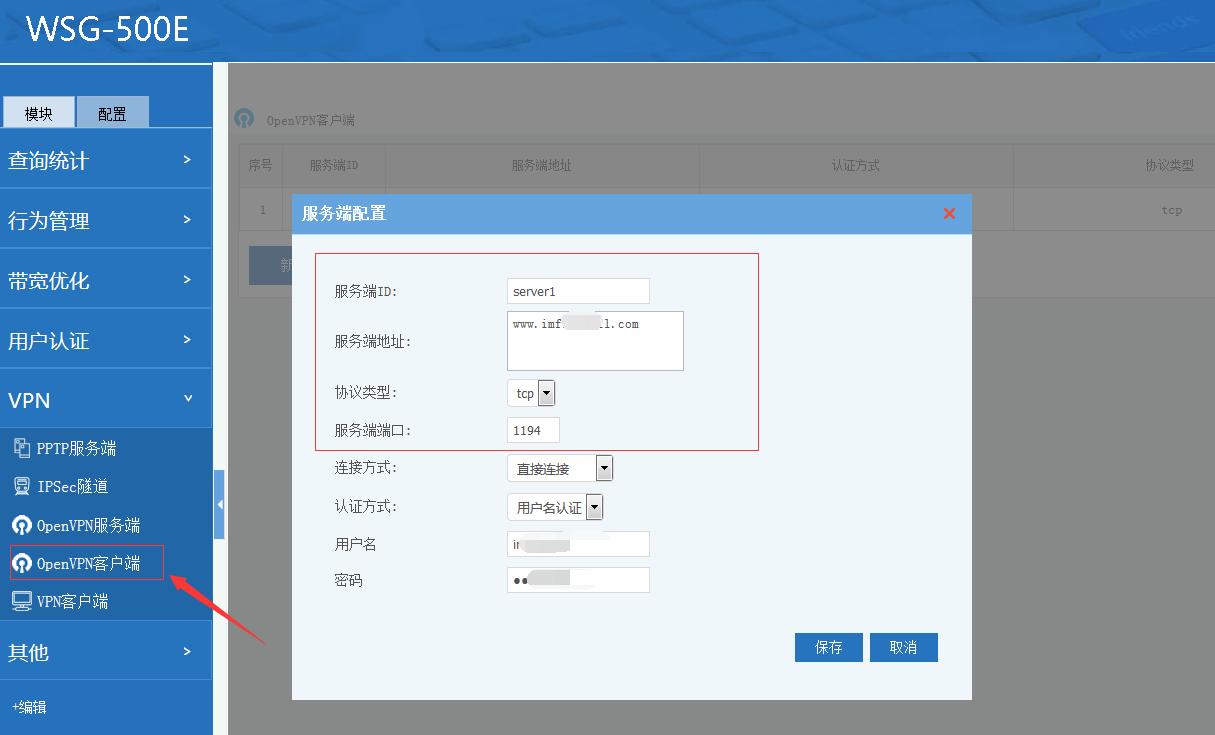This screenshot has width=1215, height=735.
Task: Switch to the 配置 tab
Action: 112,112
